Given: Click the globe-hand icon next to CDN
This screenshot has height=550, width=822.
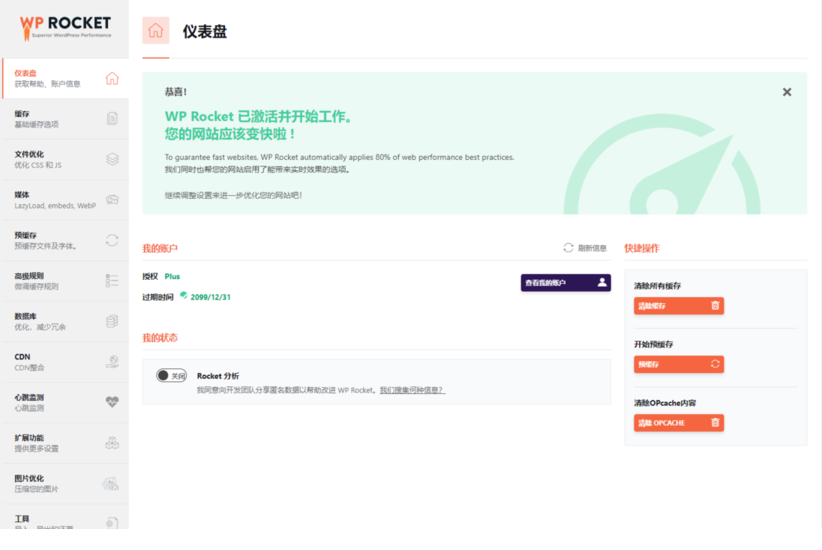Looking at the screenshot, I should (112, 362).
